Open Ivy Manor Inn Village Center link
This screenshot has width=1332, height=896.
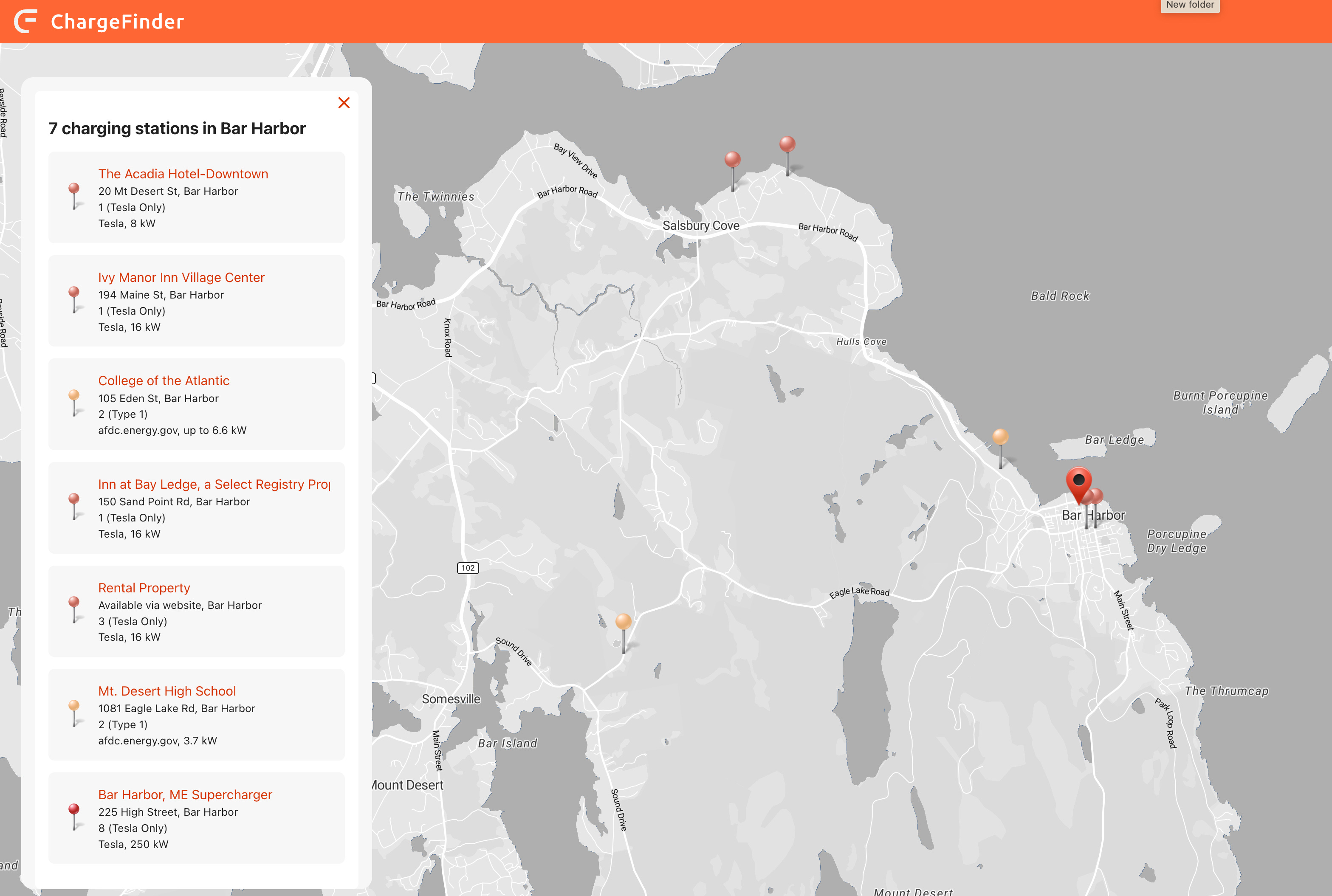click(181, 277)
